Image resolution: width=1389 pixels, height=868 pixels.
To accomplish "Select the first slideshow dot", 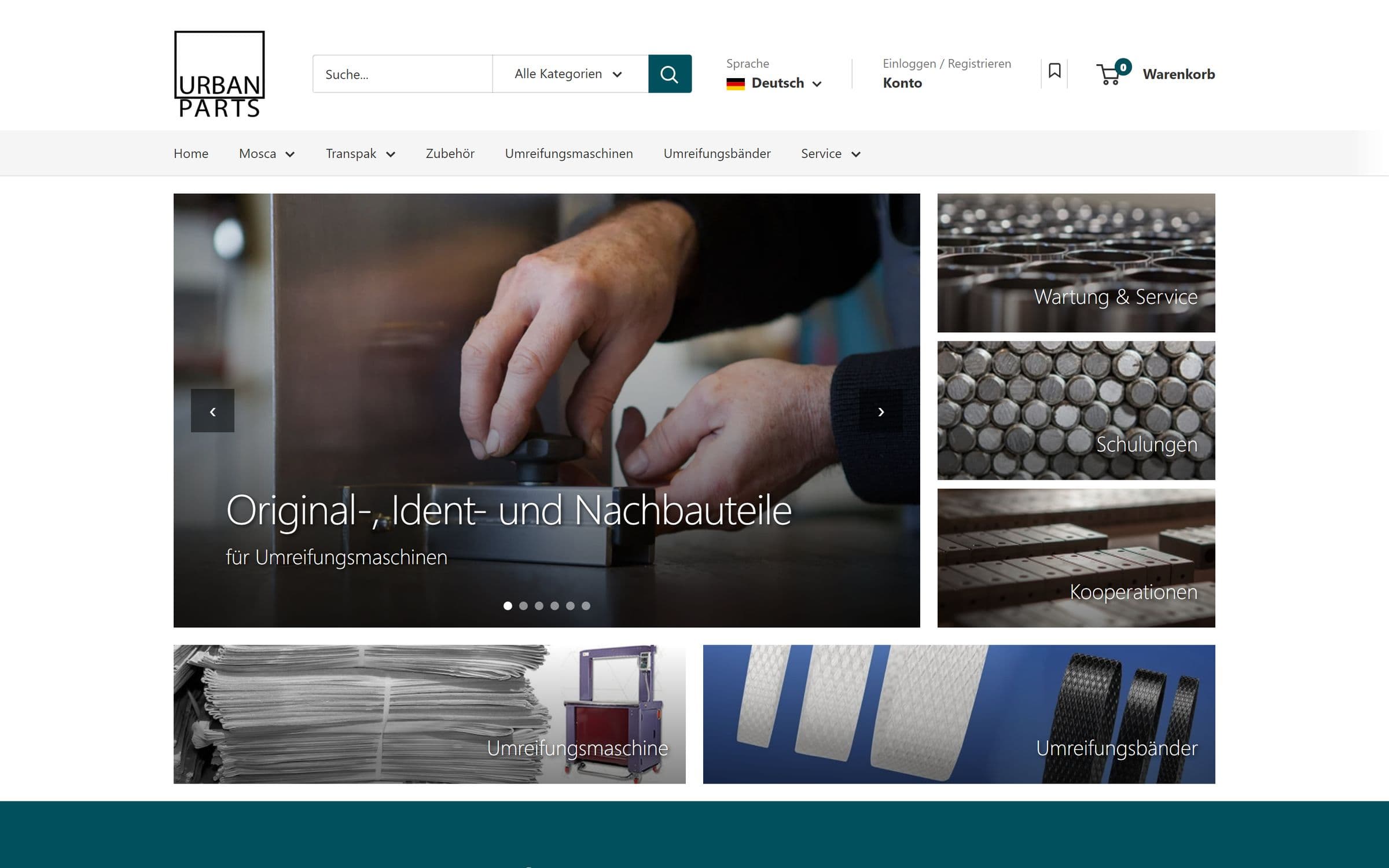I will point(508,606).
